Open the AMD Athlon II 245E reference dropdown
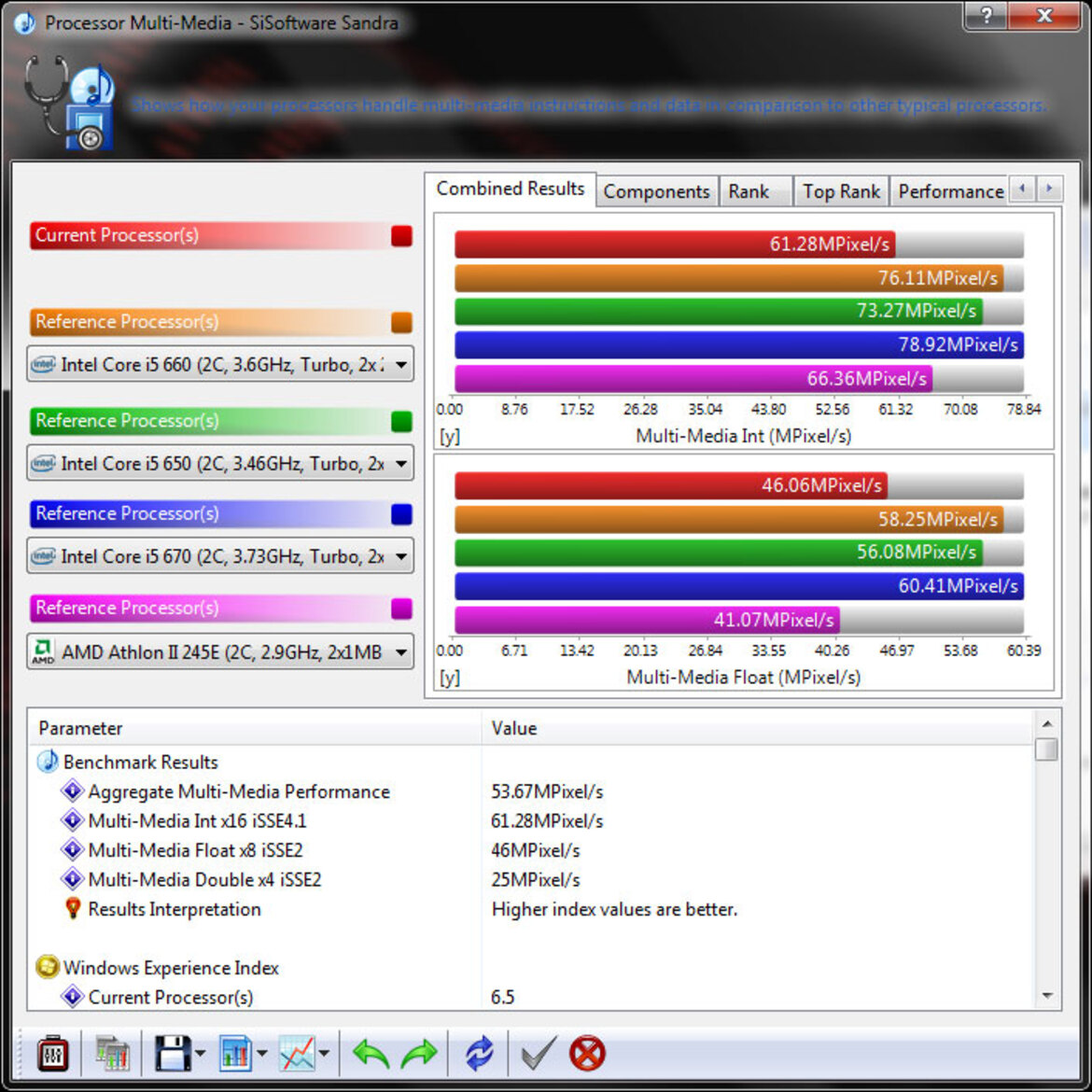 tap(220, 651)
